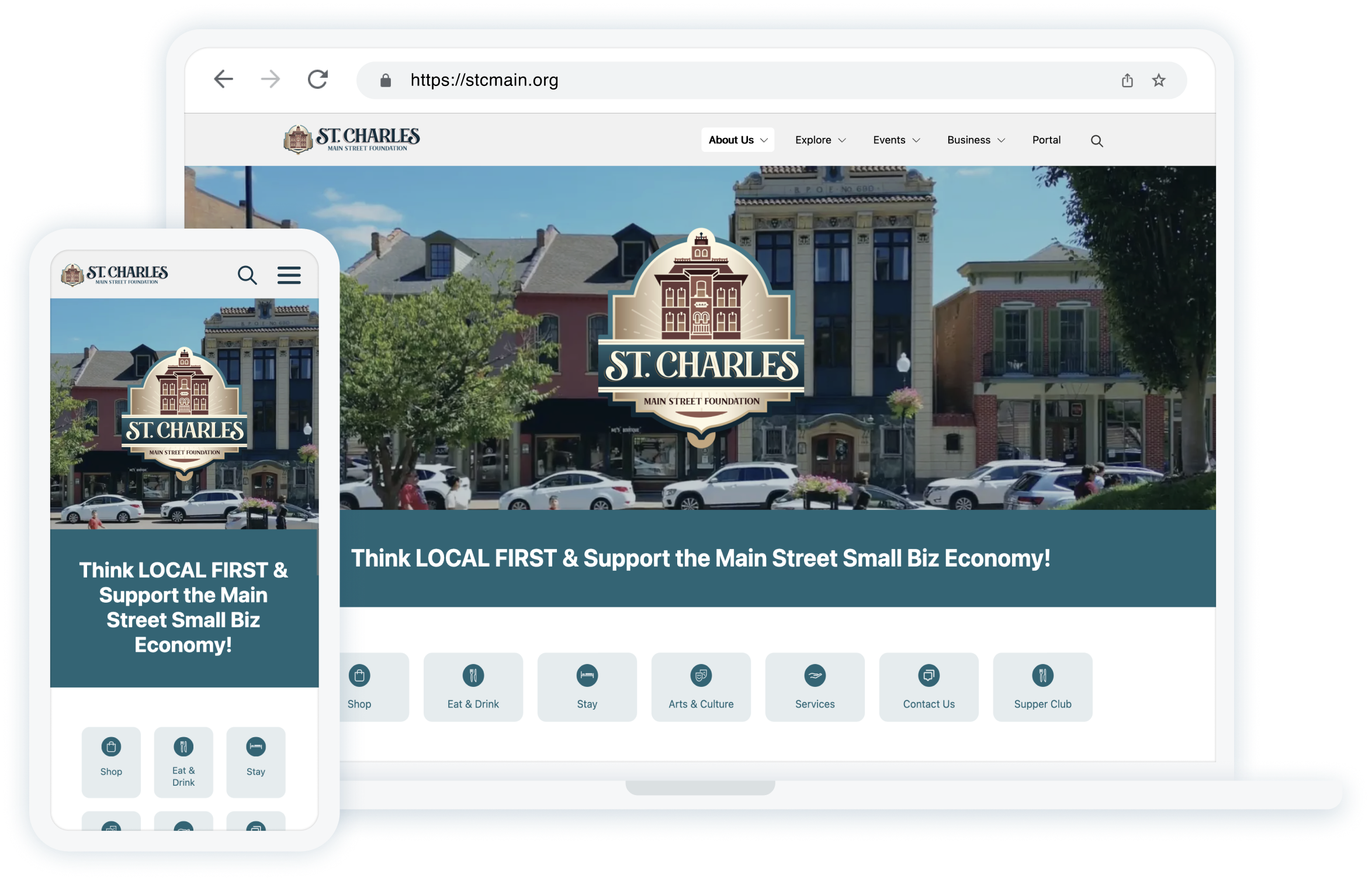Tap the mobile search magnifier icon
The width and height of the screenshot is (1372, 881).
[247, 275]
